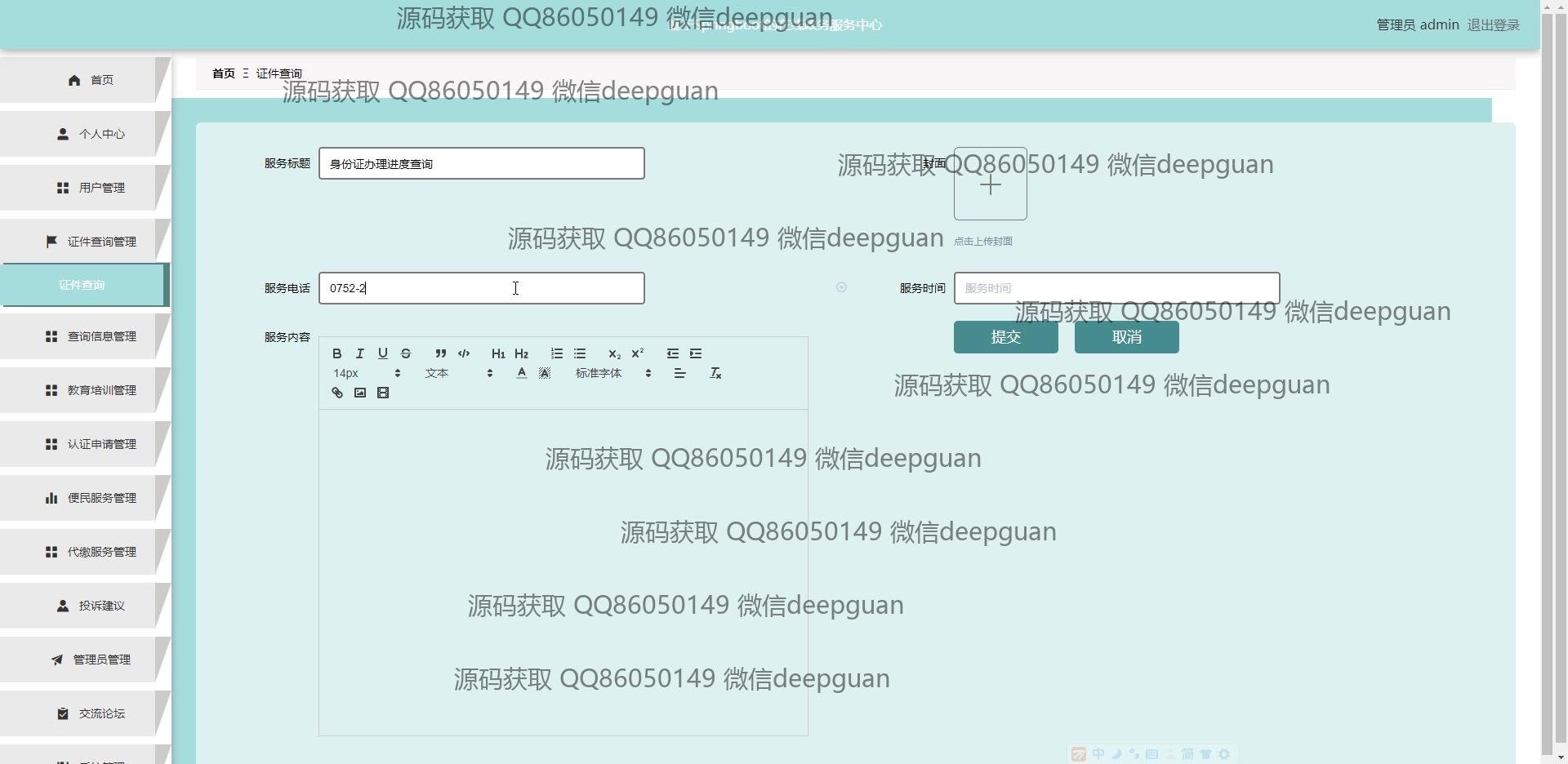Open the text background color picker
The width and height of the screenshot is (1568, 764).
(x=545, y=373)
